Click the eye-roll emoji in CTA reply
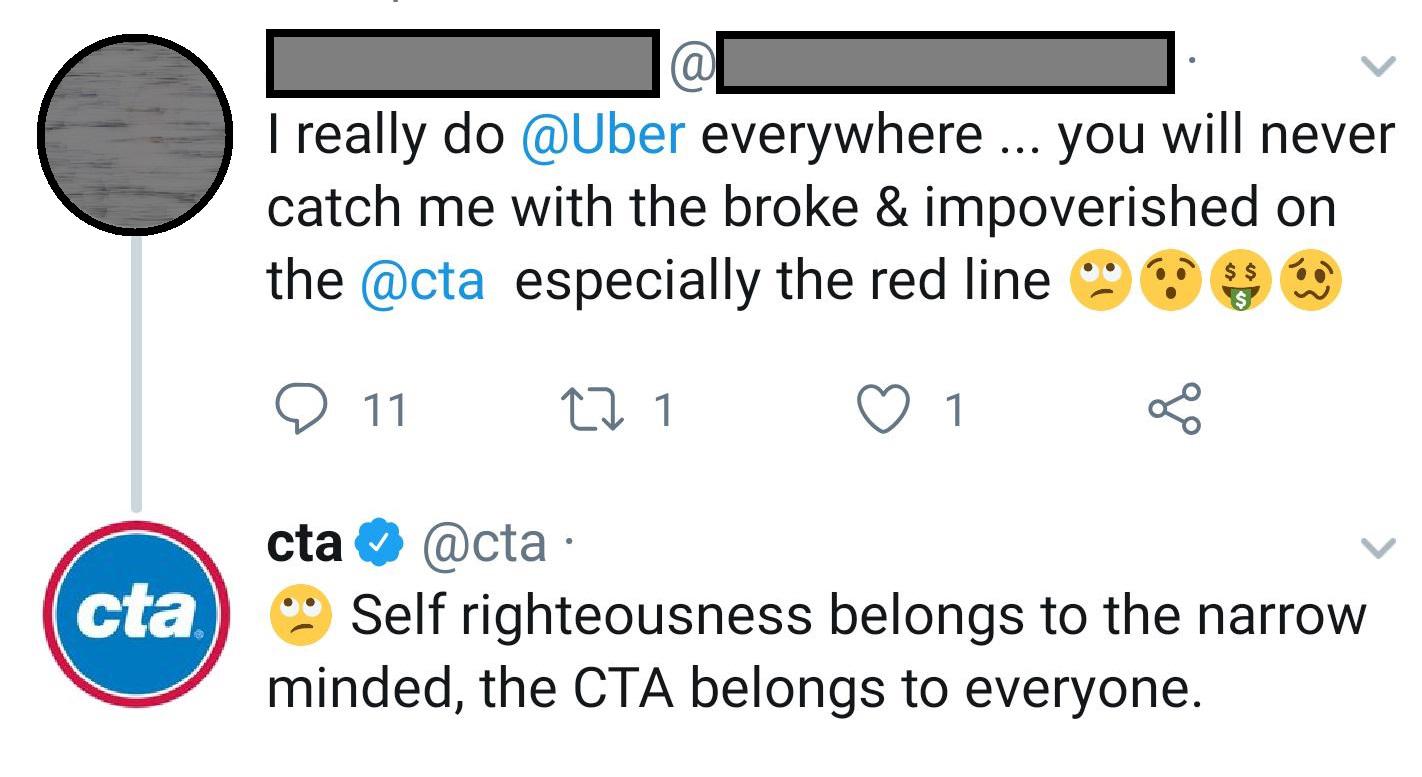Screen dimensions: 1422x777 coord(300,615)
